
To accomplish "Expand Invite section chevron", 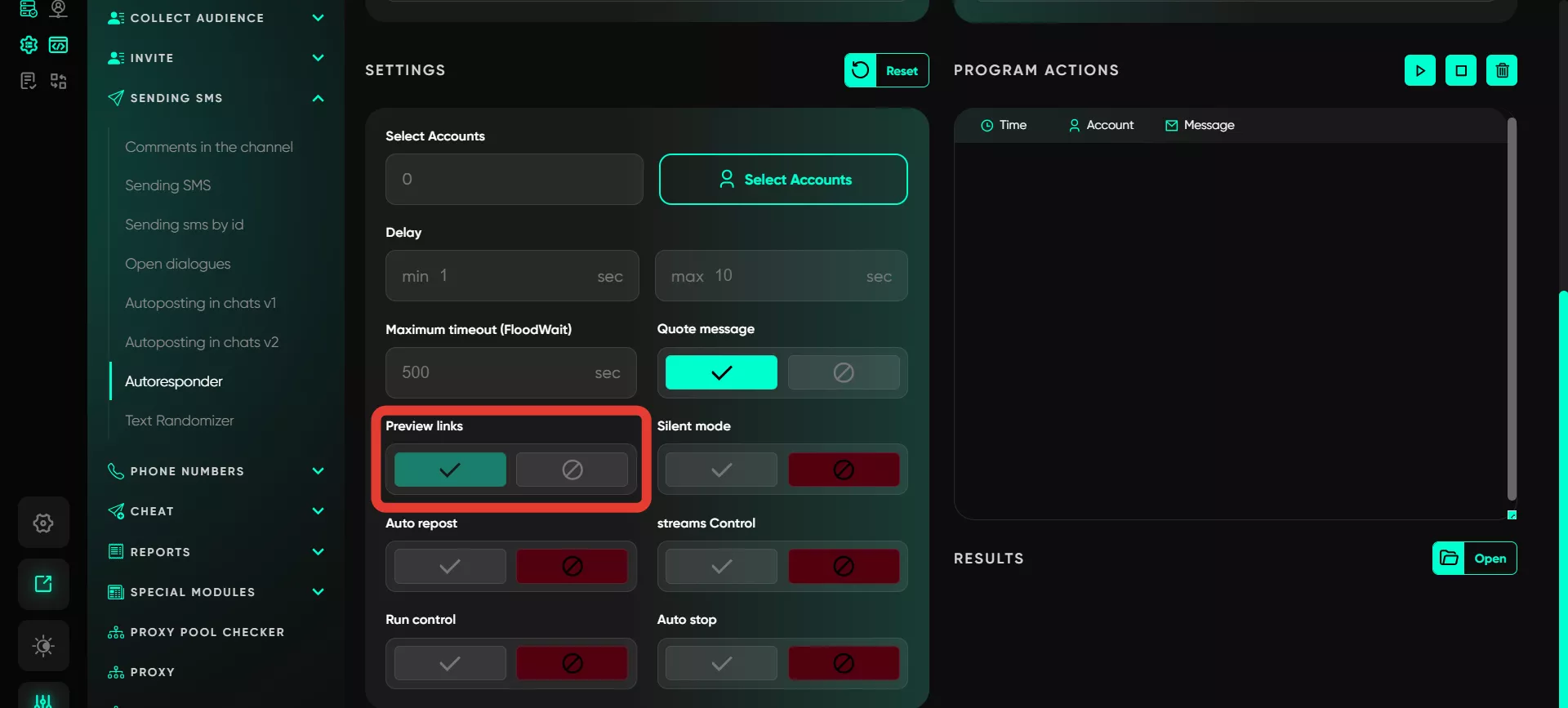I will (x=318, y=58).
